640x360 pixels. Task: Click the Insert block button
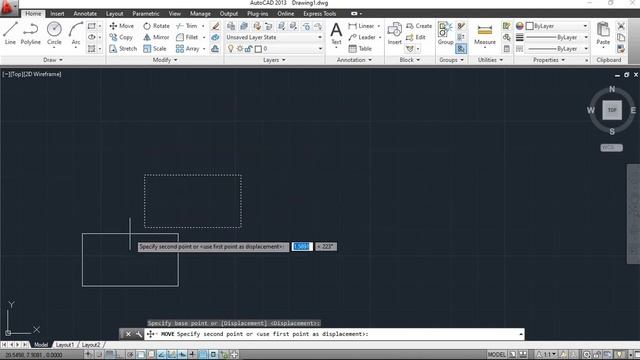coord(395,33)
